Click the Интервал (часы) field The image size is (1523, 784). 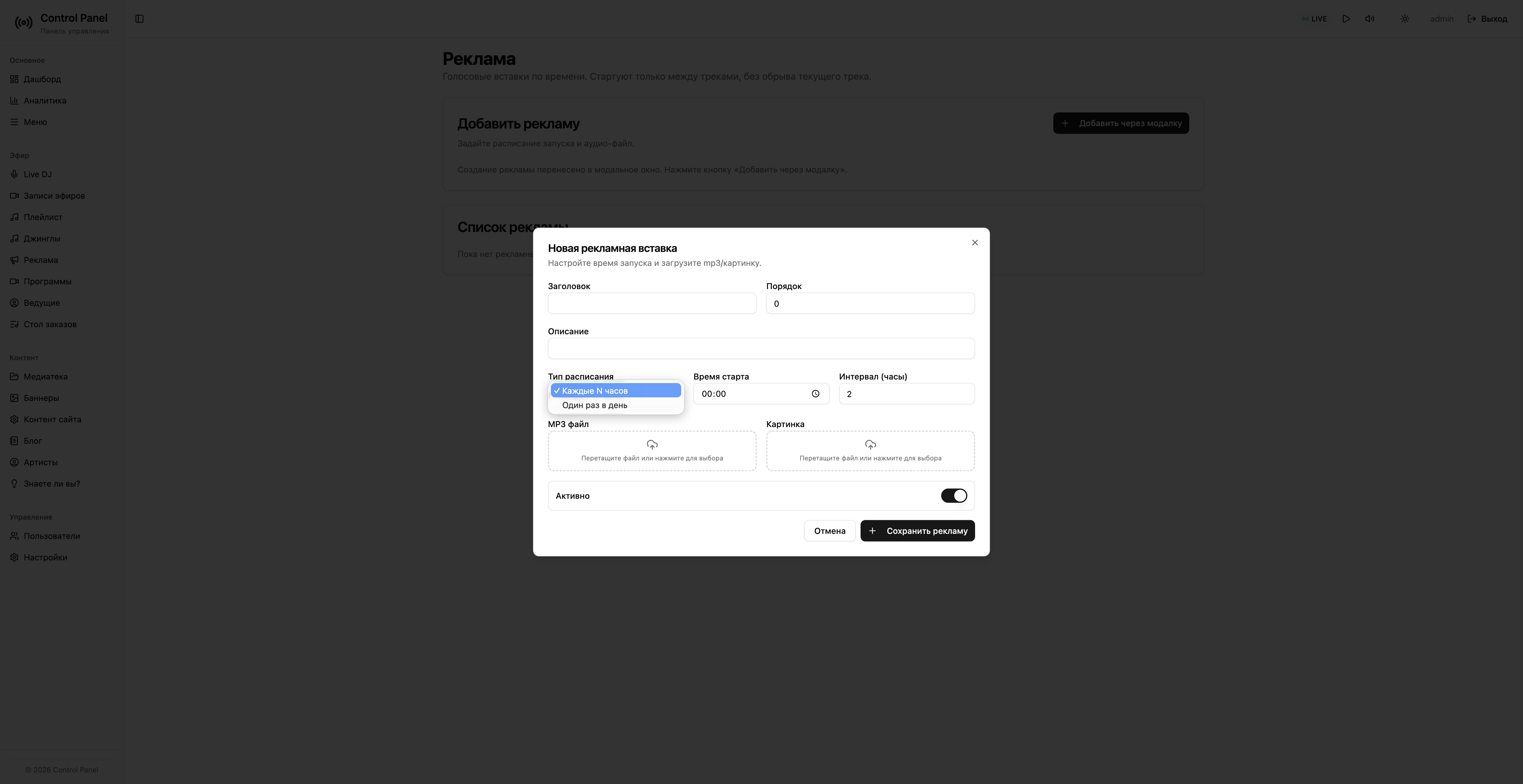[906, 394]
